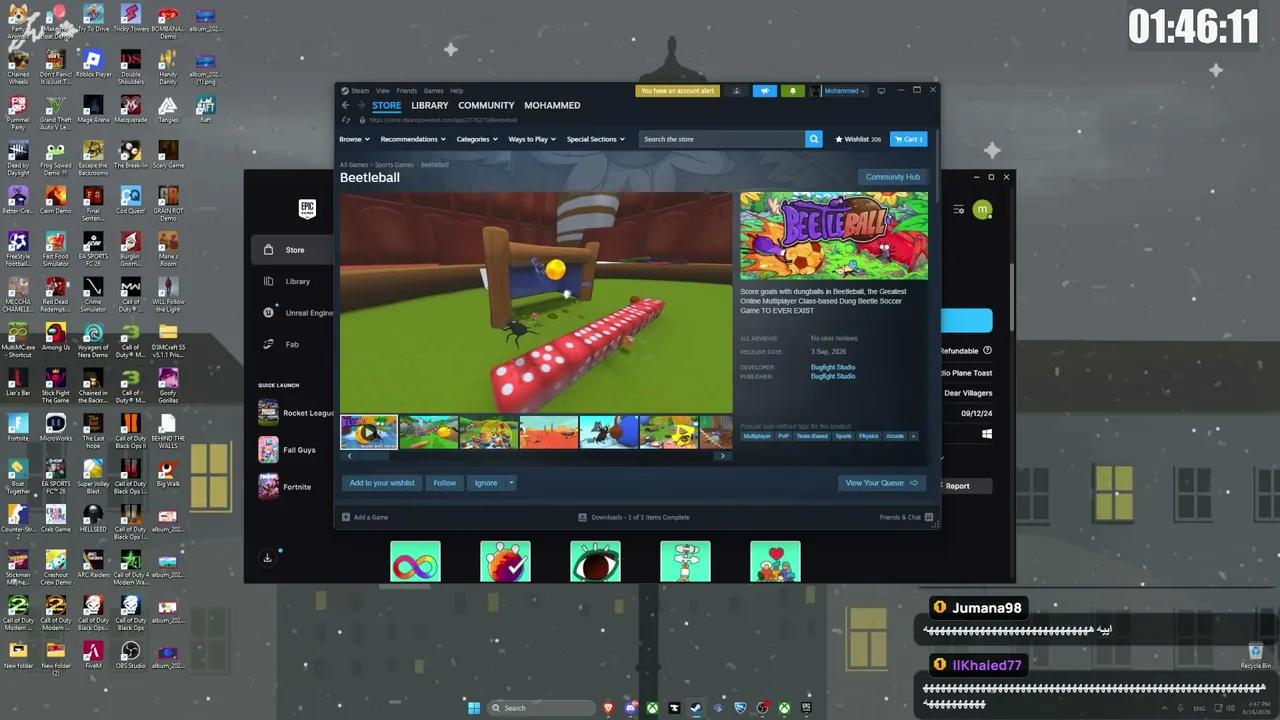Click the Steam store search magnifier button
This screenshot has height=720, width=1280.
tap(814, 139)
